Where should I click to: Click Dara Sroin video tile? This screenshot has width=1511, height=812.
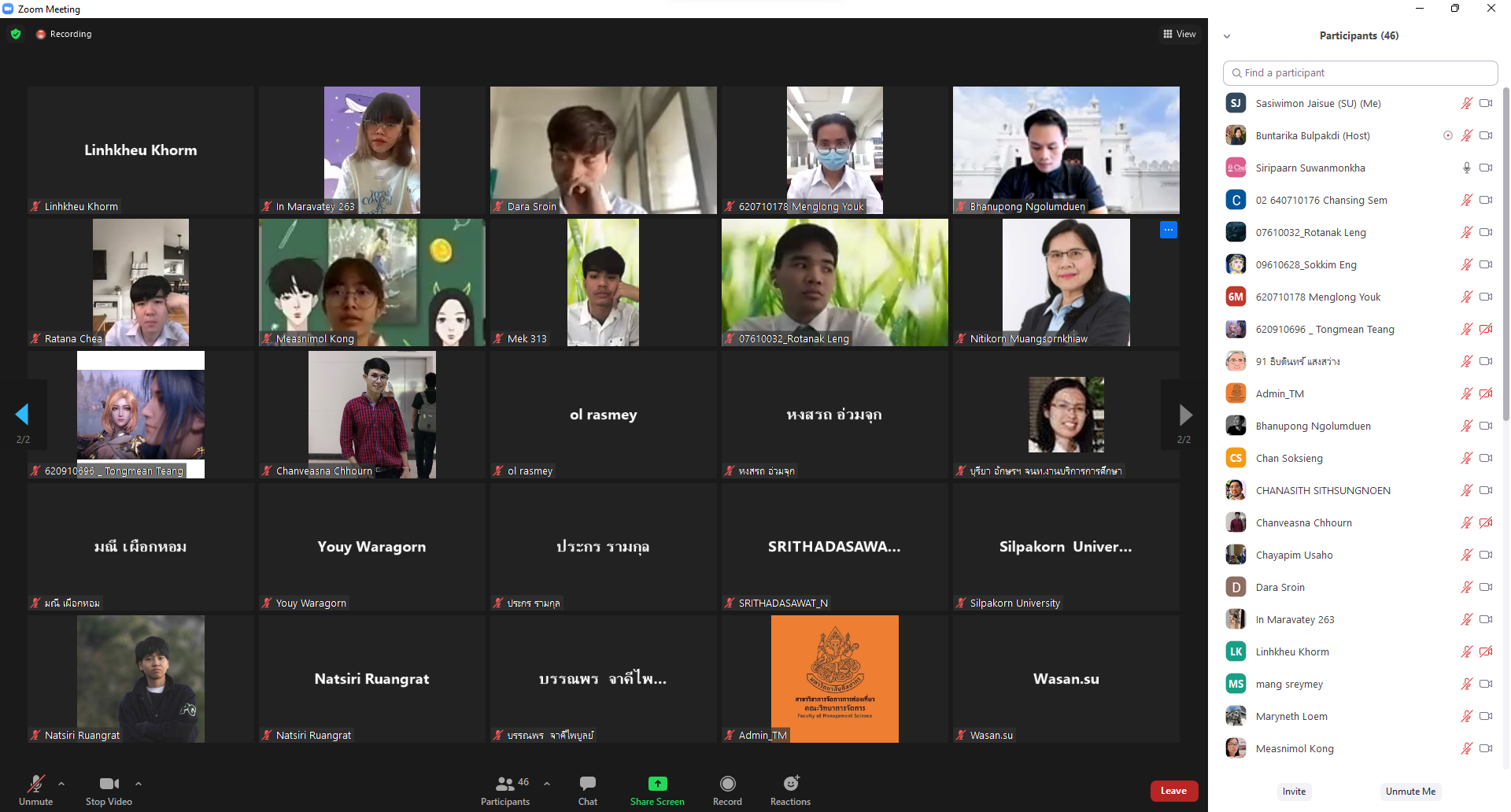coord(604,150)
